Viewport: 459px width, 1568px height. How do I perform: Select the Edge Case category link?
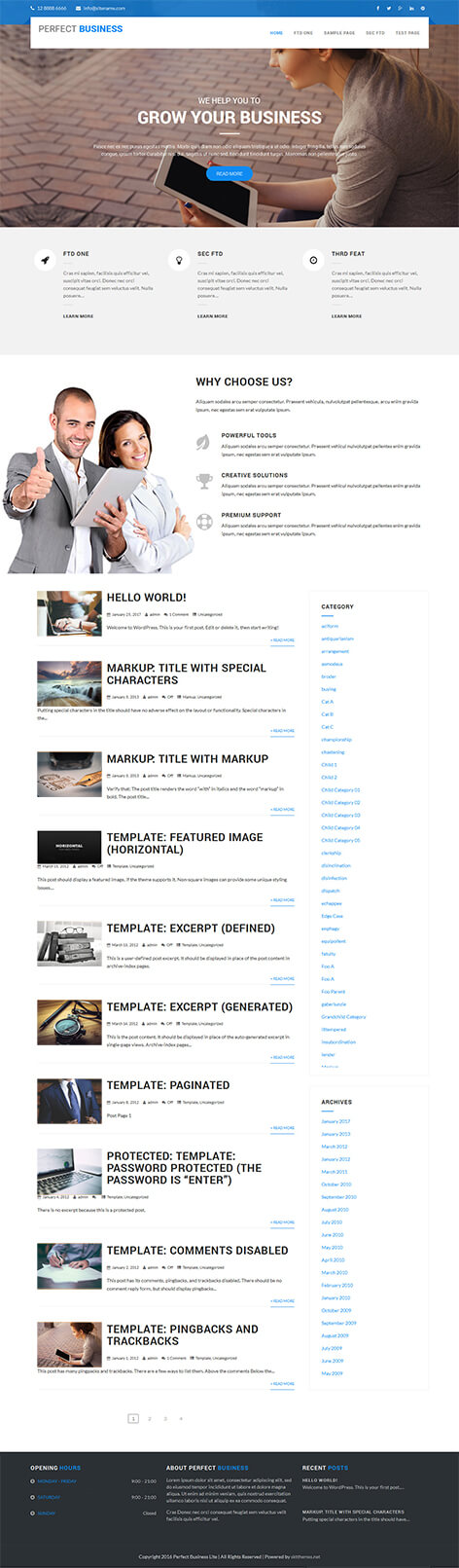pyautogui.click(x=332, y=916)
